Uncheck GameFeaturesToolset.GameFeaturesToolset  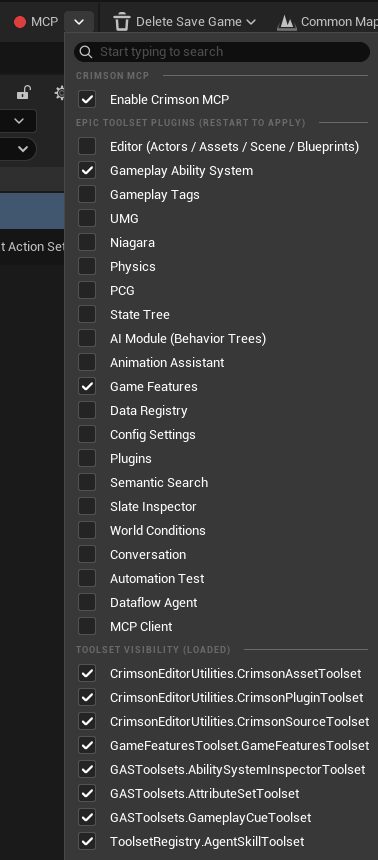[x=87, y=746]
